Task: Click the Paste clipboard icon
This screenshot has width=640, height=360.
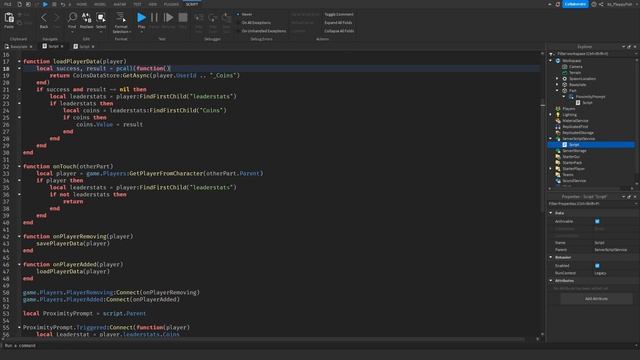Action: pos(9,18)
